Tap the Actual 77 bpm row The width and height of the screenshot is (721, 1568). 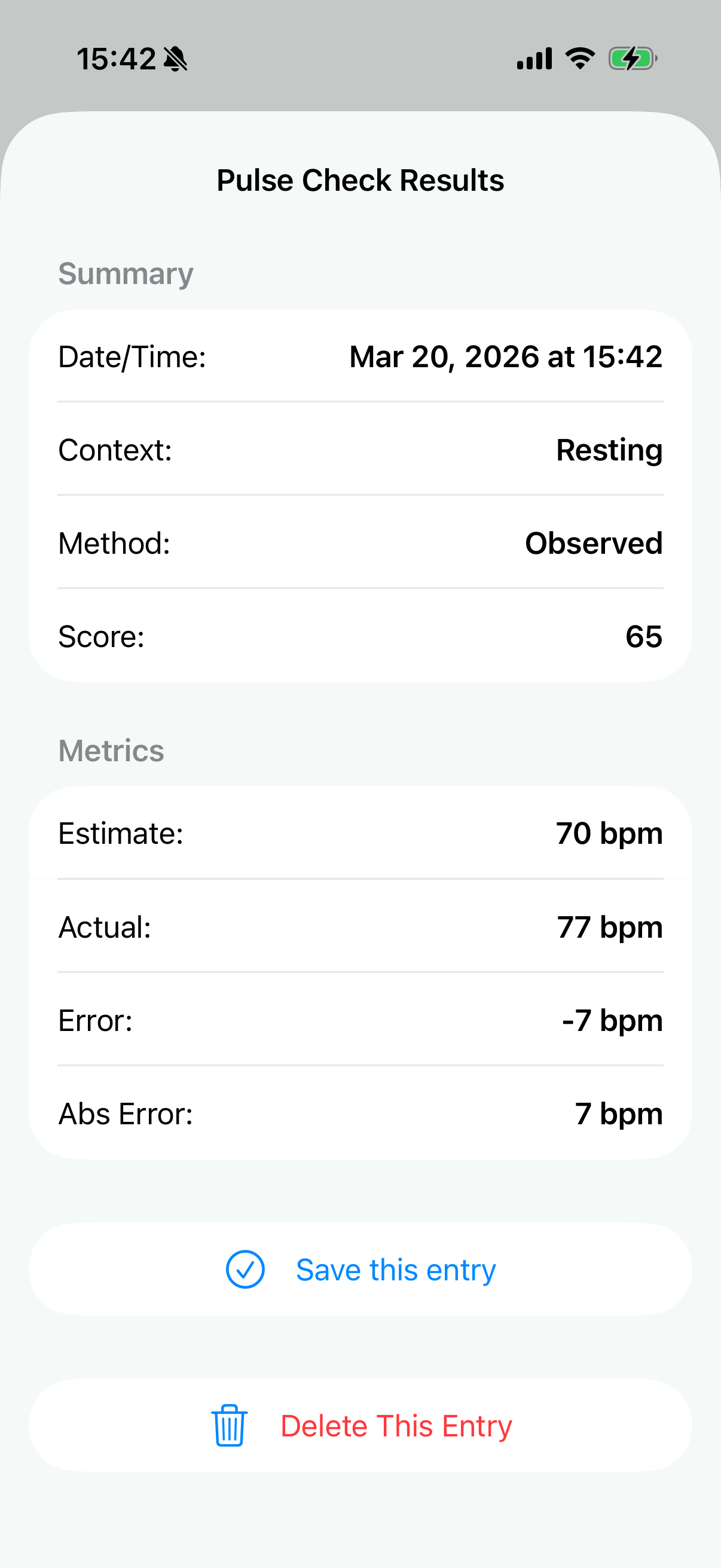tap(360, 927)
